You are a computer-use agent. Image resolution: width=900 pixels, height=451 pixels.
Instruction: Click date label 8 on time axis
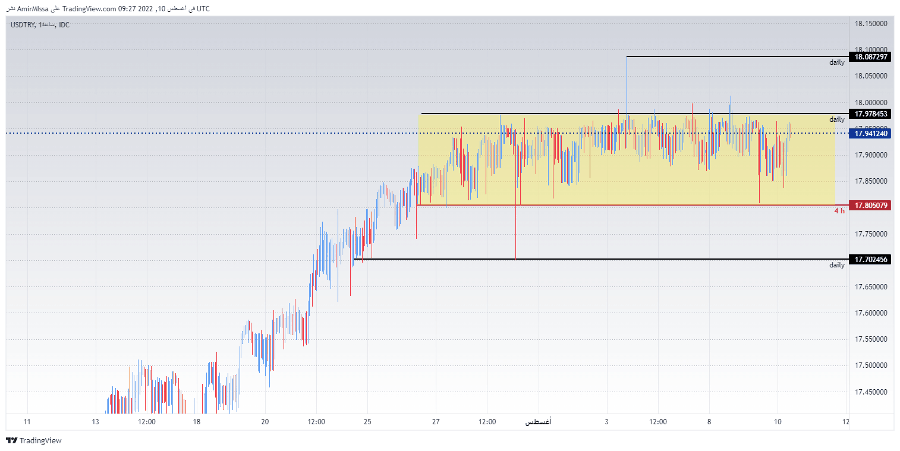709,422
